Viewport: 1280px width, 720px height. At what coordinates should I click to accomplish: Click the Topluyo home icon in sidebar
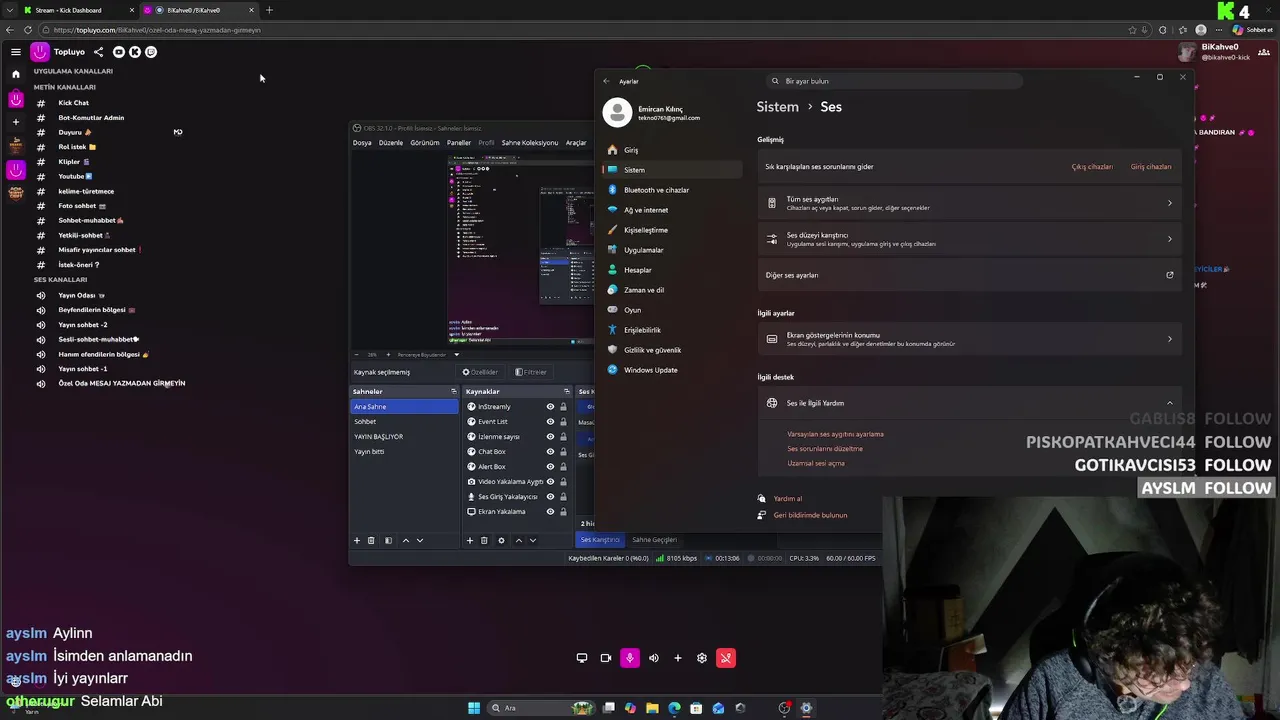(15, 74)
